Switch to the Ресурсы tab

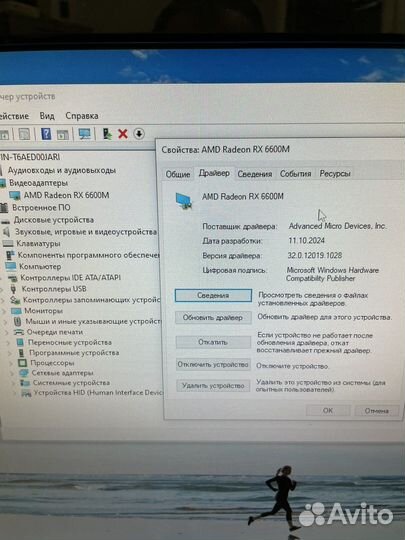coord(335,173)
